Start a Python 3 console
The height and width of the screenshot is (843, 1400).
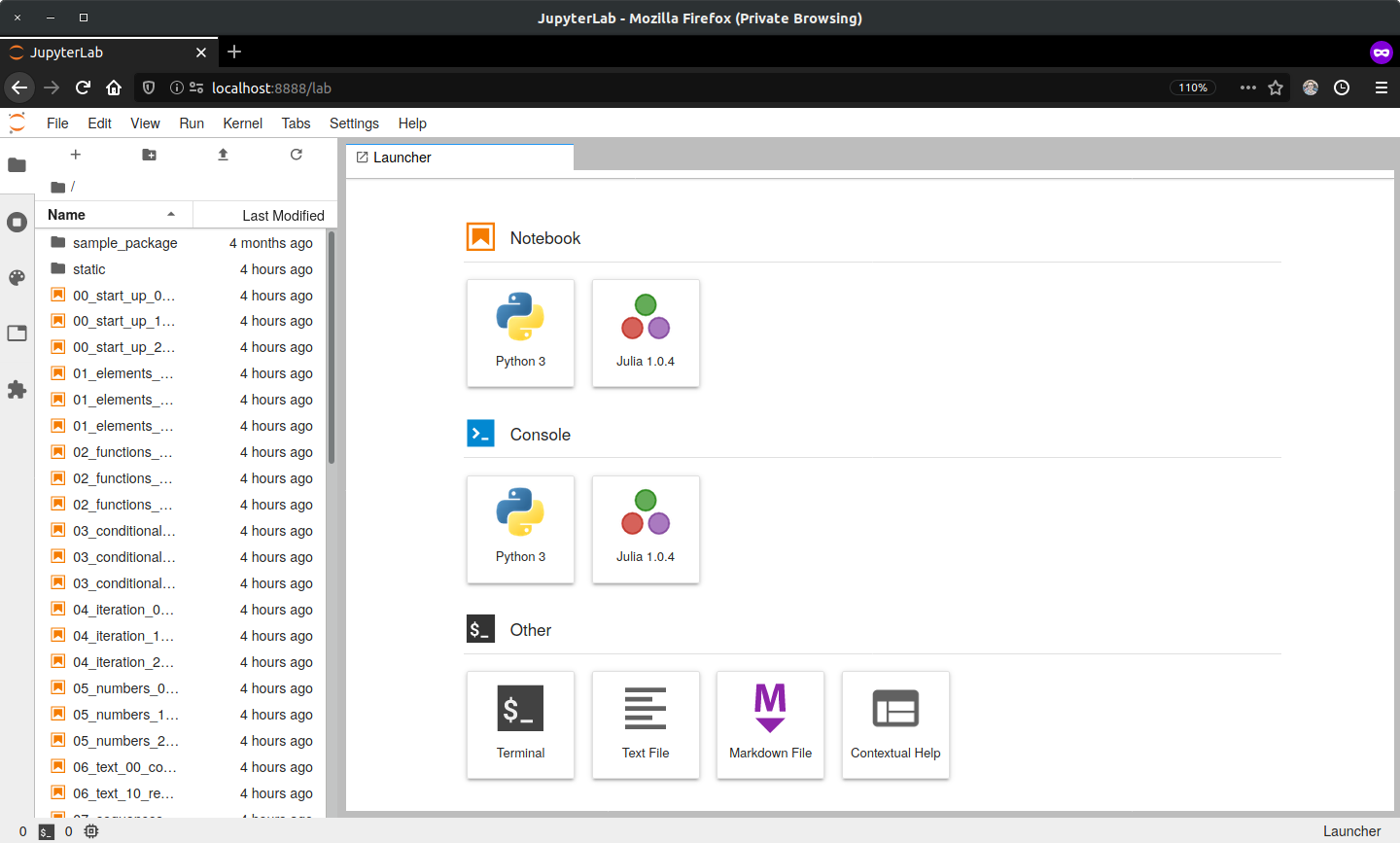(x=520, y=529)
